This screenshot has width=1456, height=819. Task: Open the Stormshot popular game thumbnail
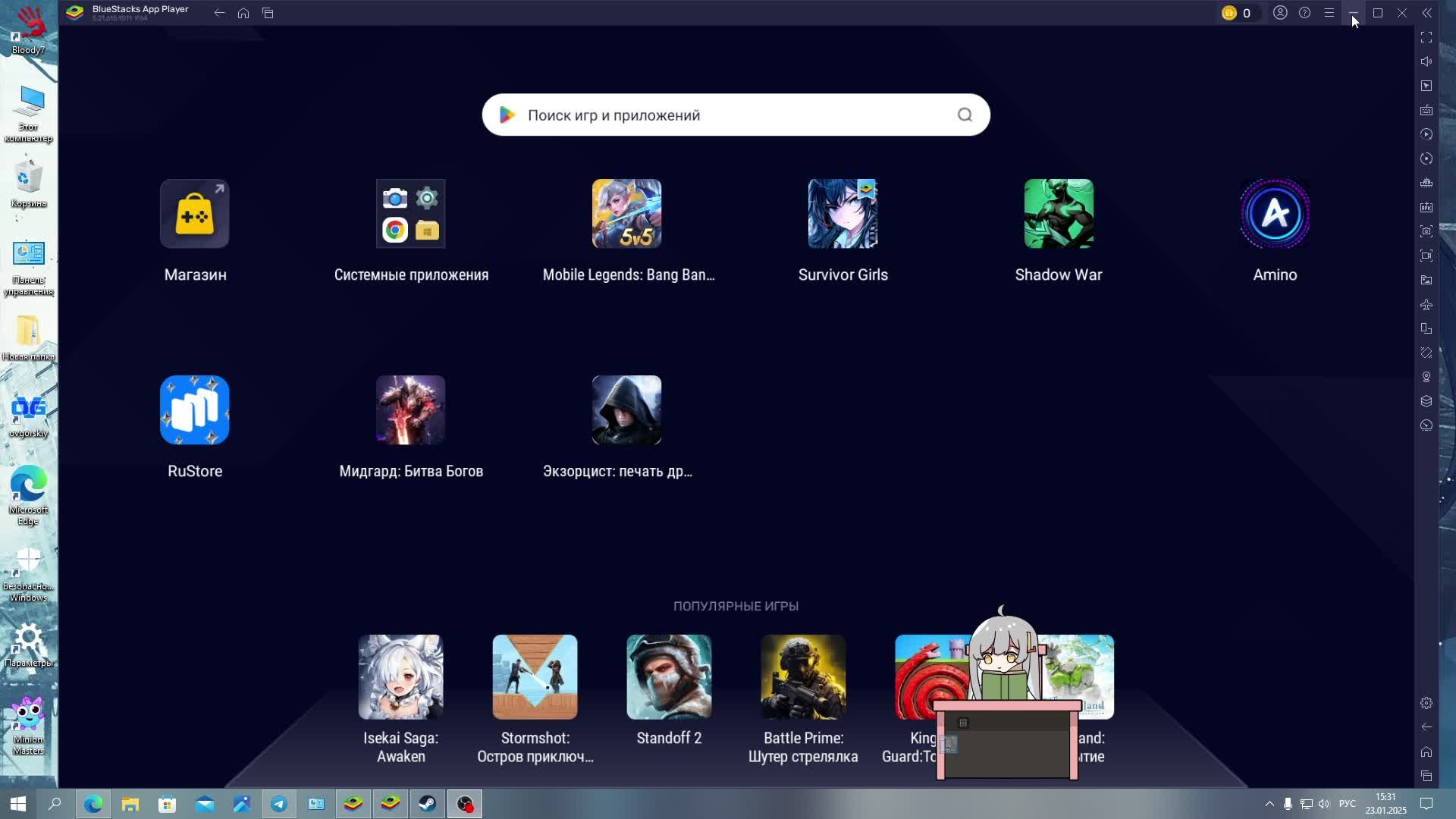click(535, 677)
